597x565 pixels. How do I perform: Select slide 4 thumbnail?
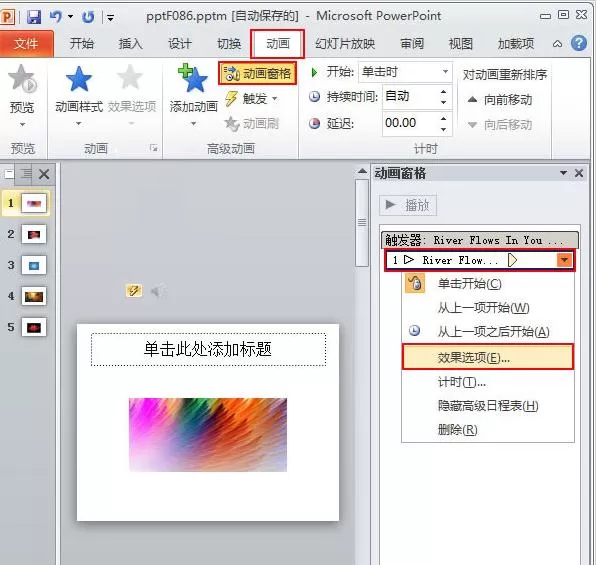coord(34,296)
